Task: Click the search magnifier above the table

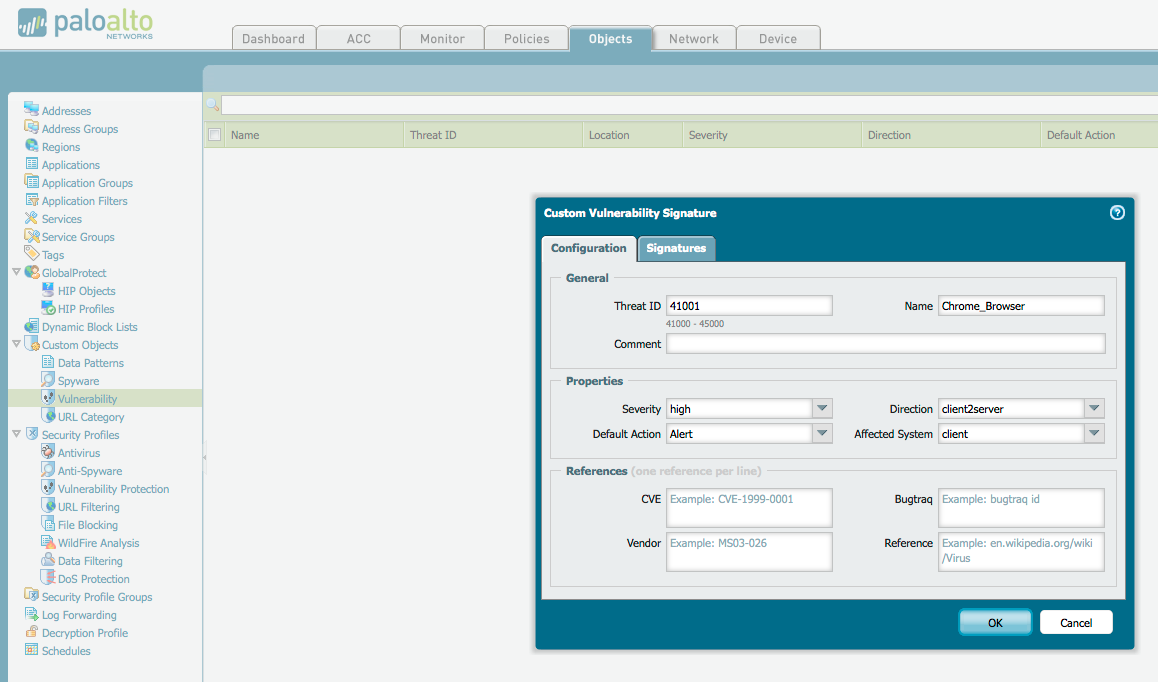Action: 212,103
